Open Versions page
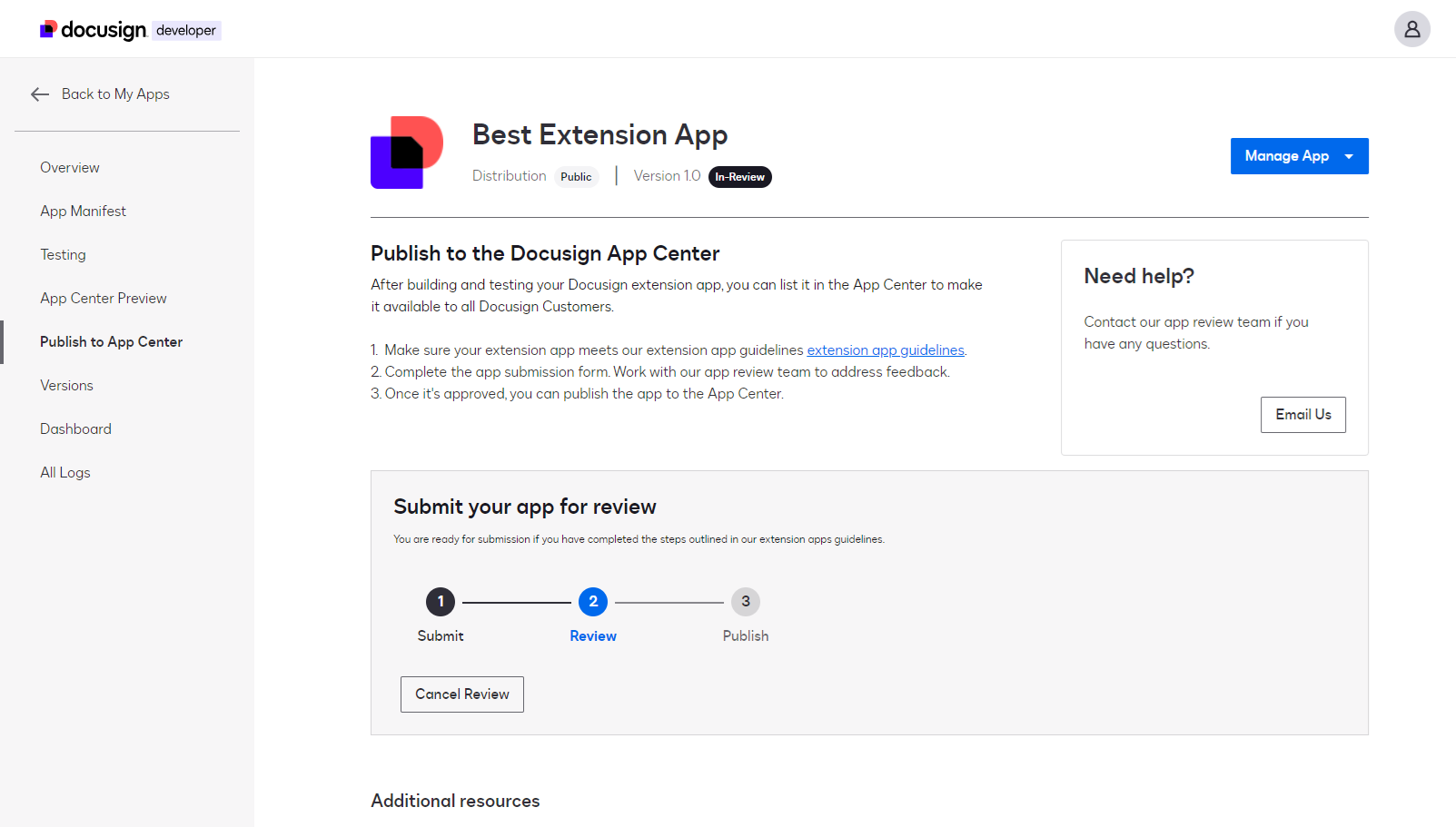The width and height of the screenshot is (1456, 827). pyautogui.click(x=66, y=386)
